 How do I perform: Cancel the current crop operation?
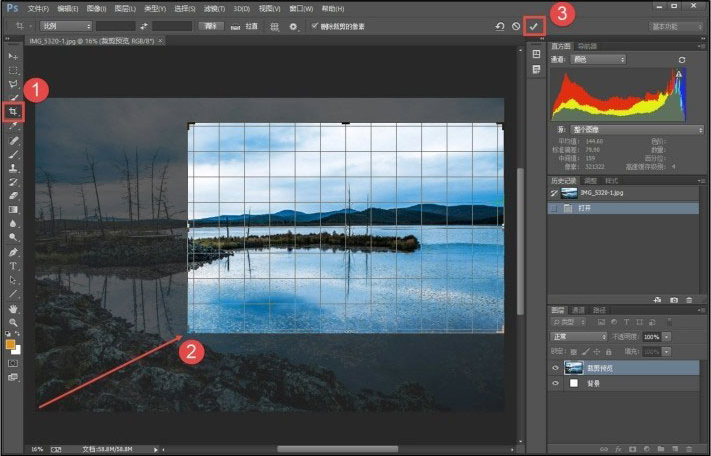click(x=516, y=26)
